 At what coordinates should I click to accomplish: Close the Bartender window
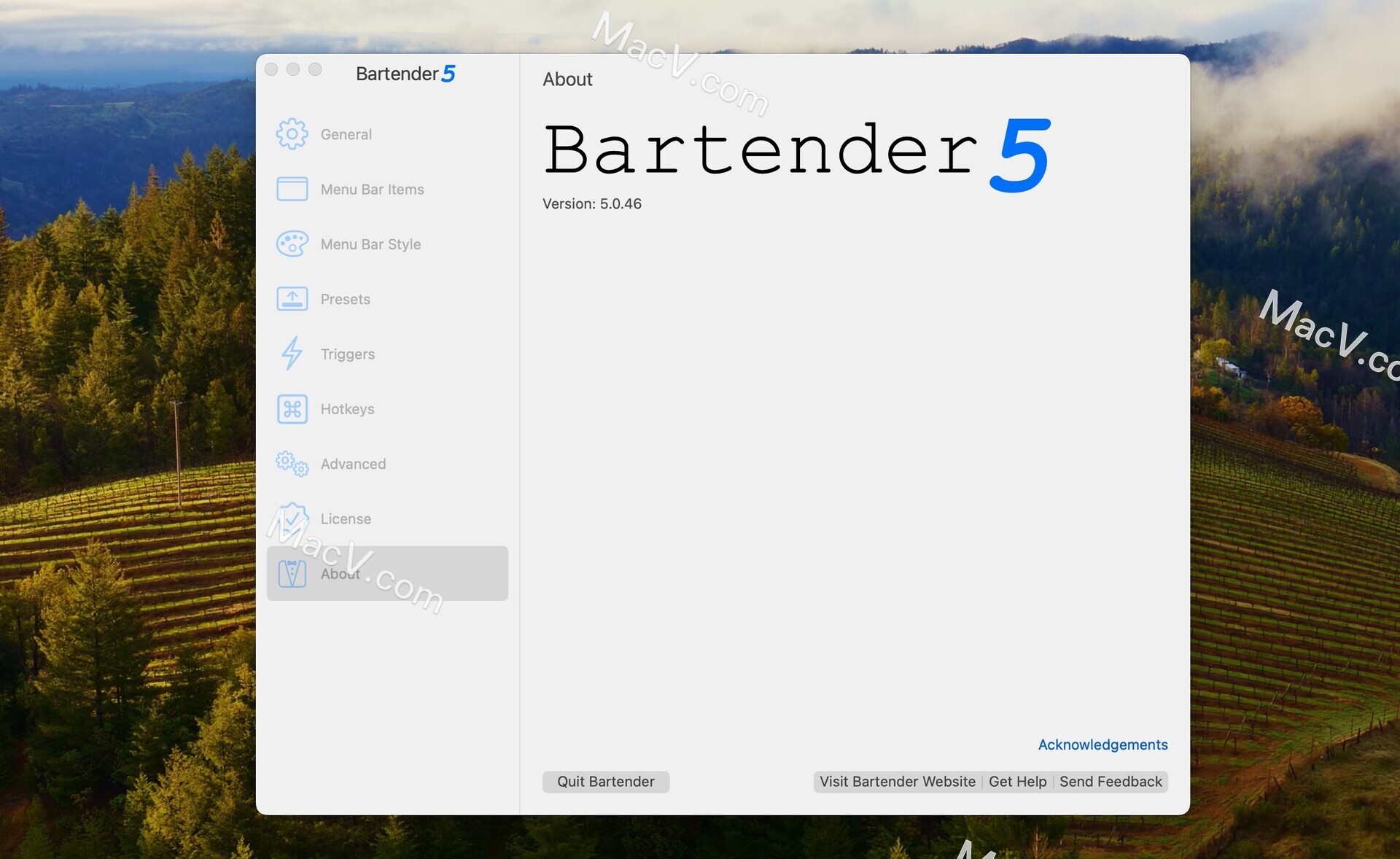tap(271, 69)
